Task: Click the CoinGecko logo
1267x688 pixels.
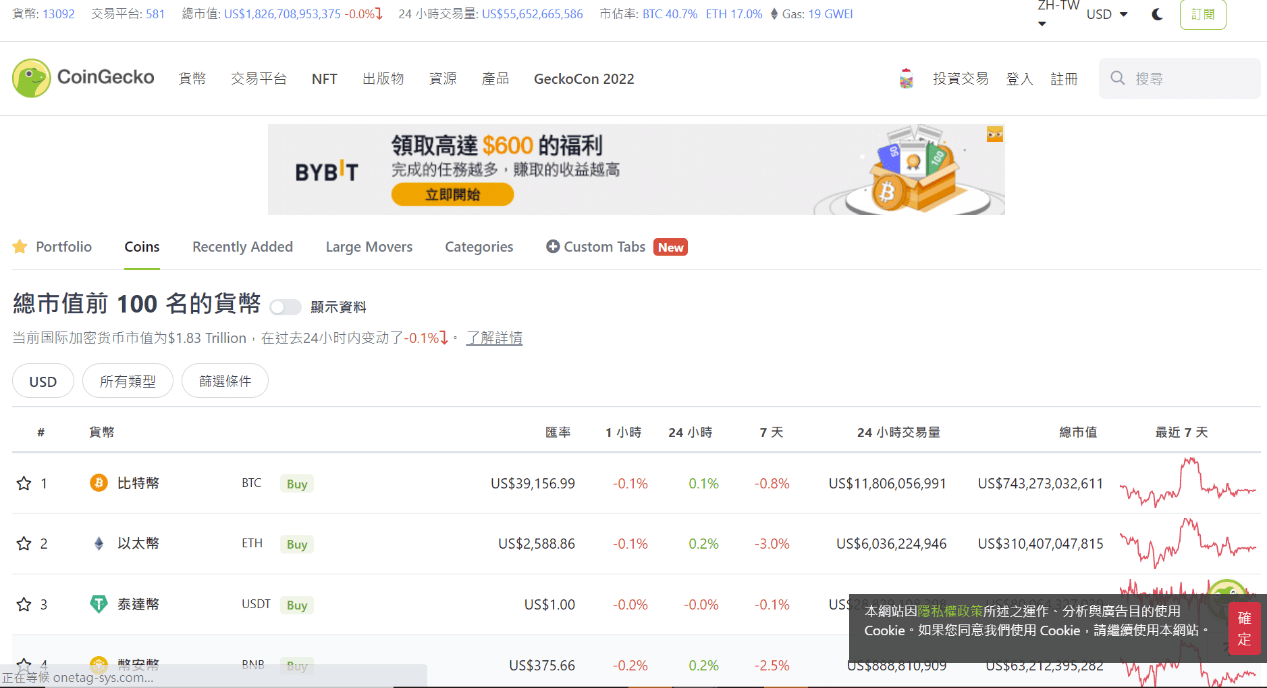Action: tap(83, 76)
